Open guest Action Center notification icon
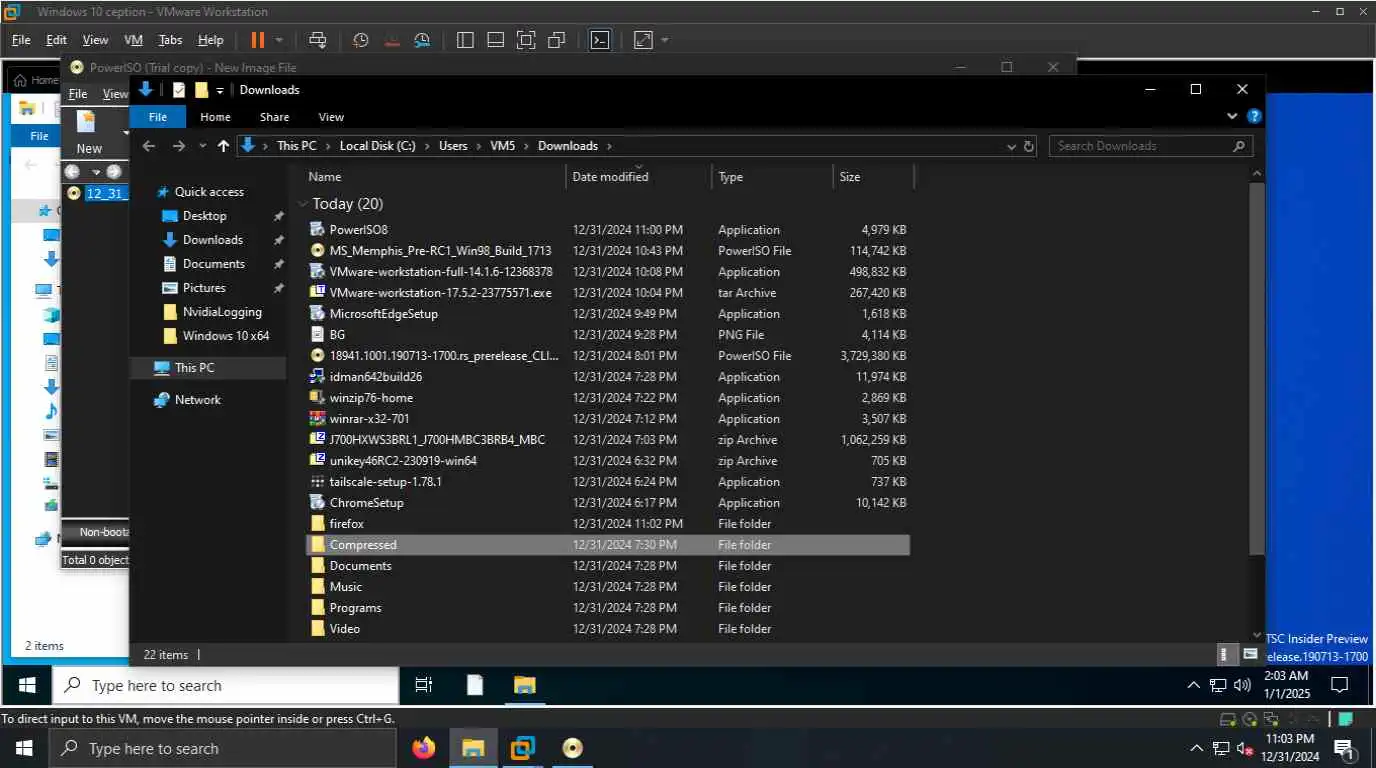 tap(1340, 685)
